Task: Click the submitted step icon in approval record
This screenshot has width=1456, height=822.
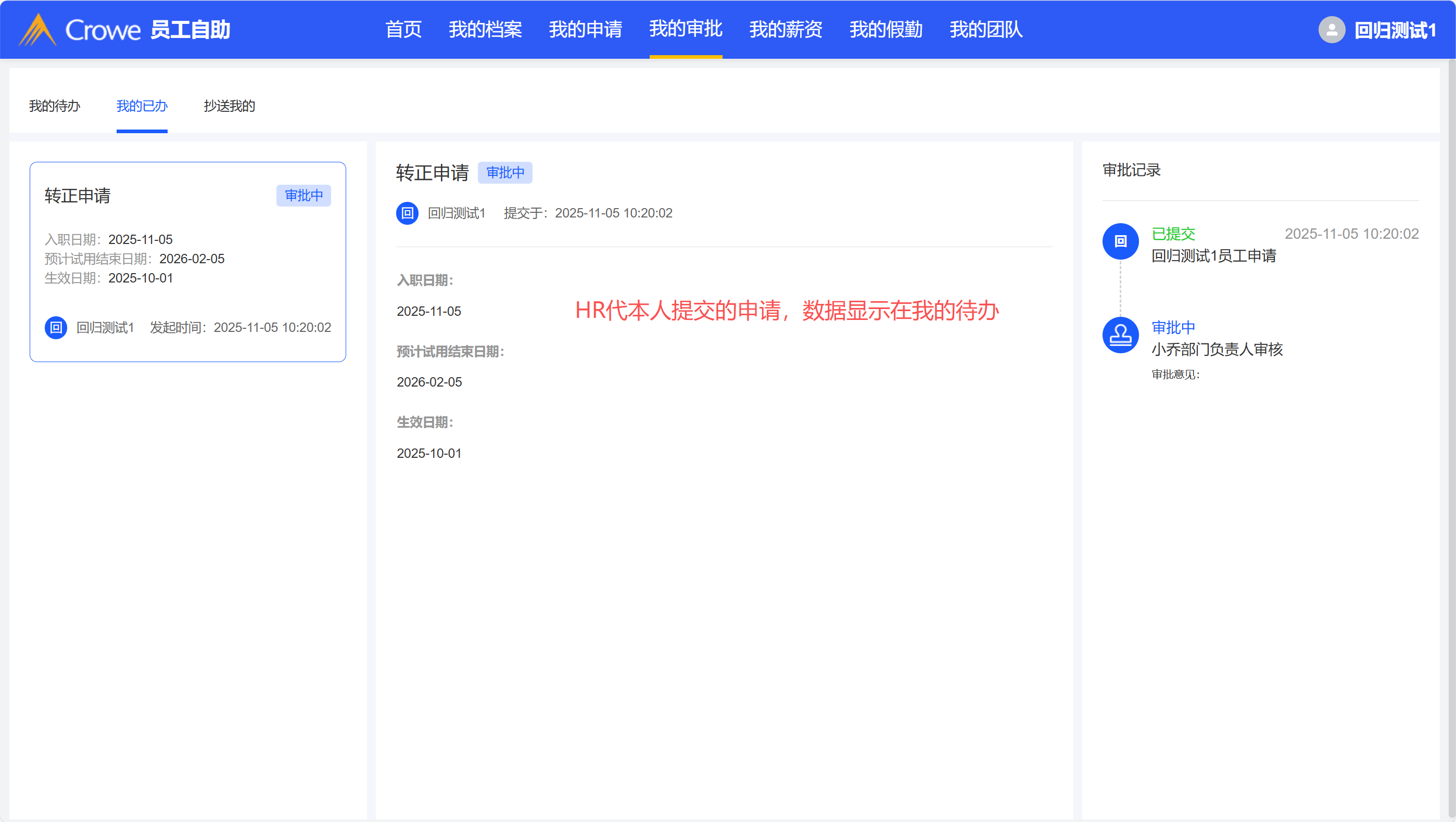Action: [1120, 241]
